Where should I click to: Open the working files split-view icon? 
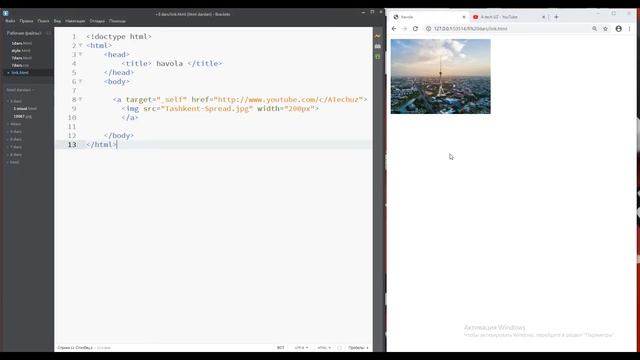(x=48, y=33)
